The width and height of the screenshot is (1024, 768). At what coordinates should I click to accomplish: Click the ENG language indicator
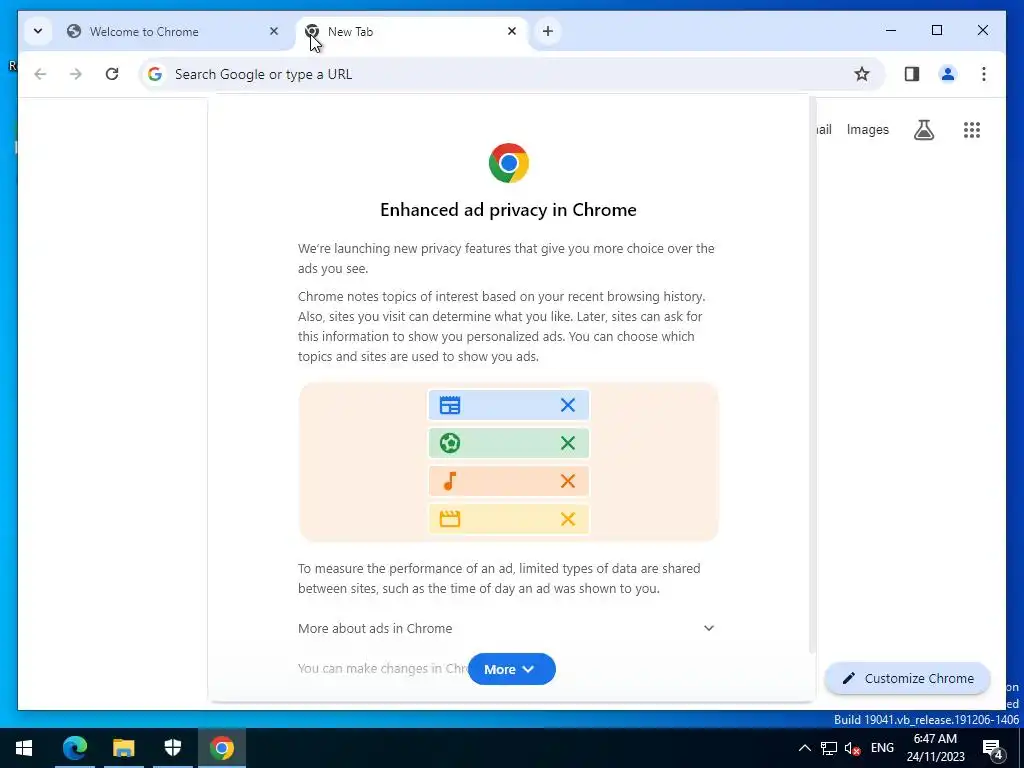[x=882, y=748]
